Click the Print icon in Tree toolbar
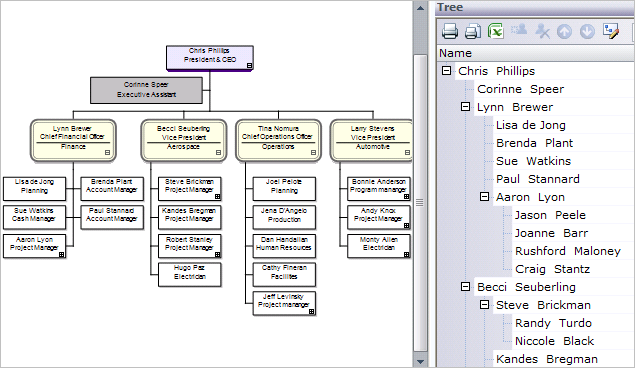The image size is (635, 368). tap(450, 31)
